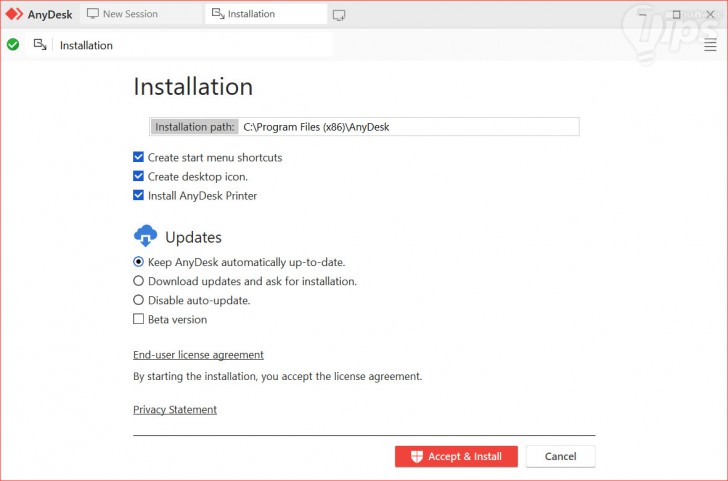Toggle Install AnyDesk Printer checkbox
The image size is (728, 481).
(138, 195)
